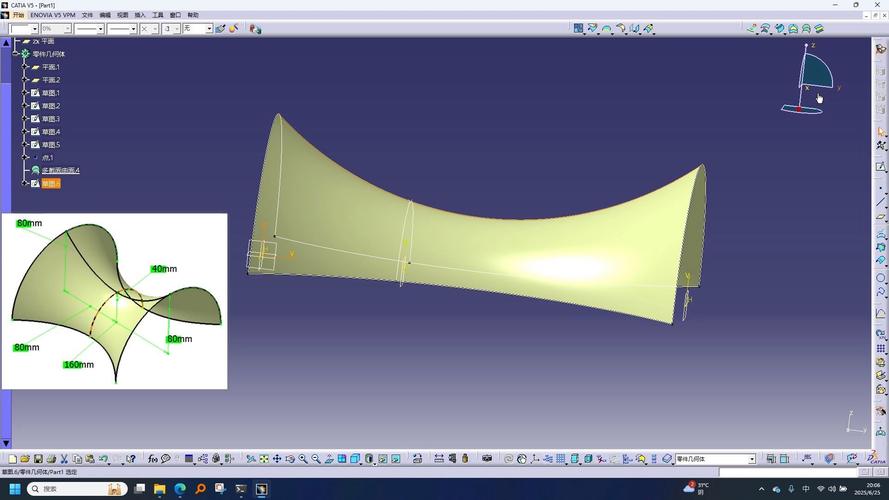
Task: Select the multi-section surface feature in tree
Action: coord(61,170)
